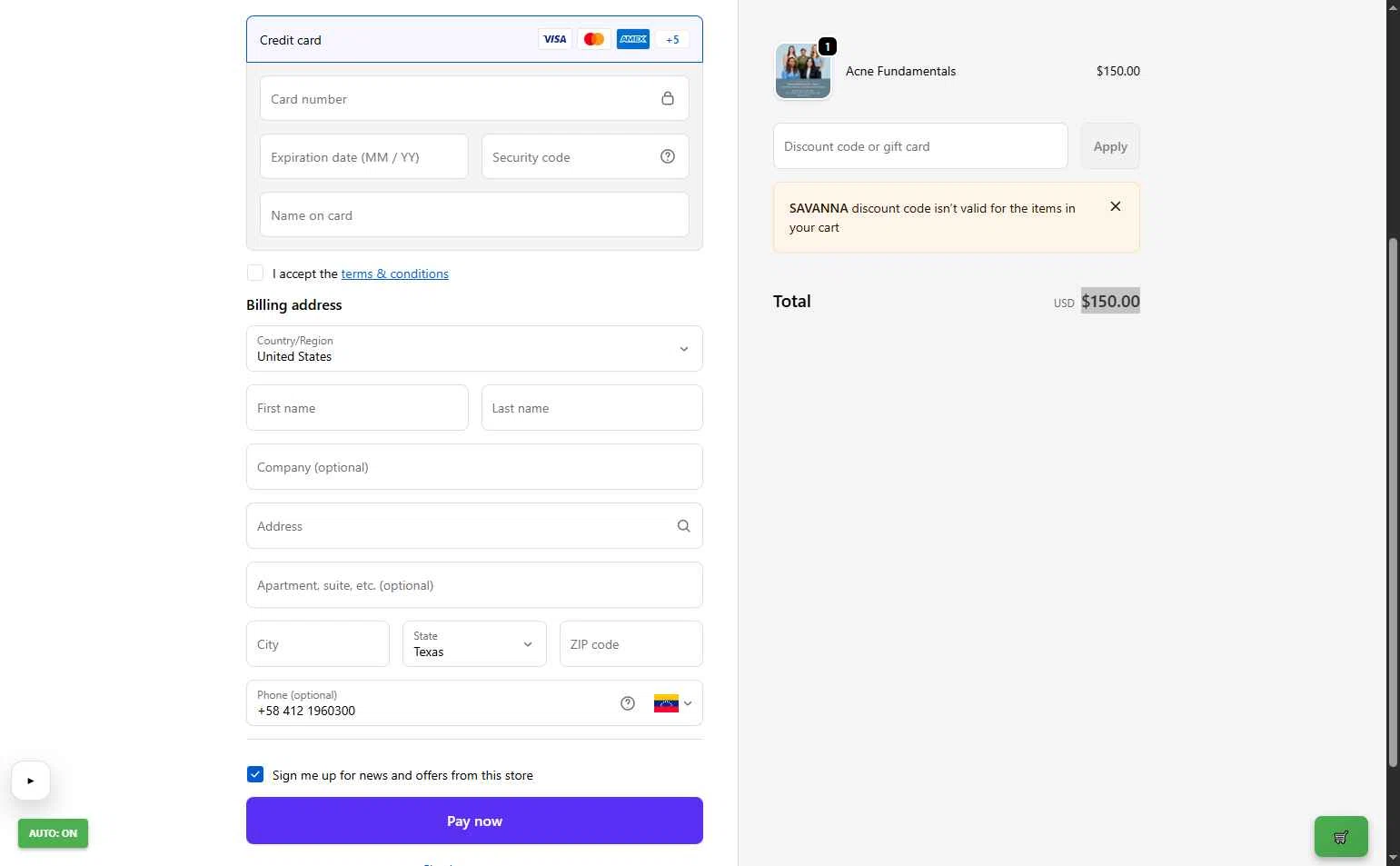Click the highlighted $150.00 total amount
This screenshot has height=866, width=1400.
click(x=1110, y=301)
